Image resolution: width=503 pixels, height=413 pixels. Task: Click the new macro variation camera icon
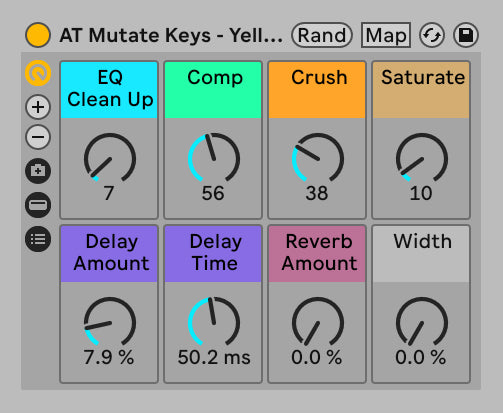click(38, 171)
